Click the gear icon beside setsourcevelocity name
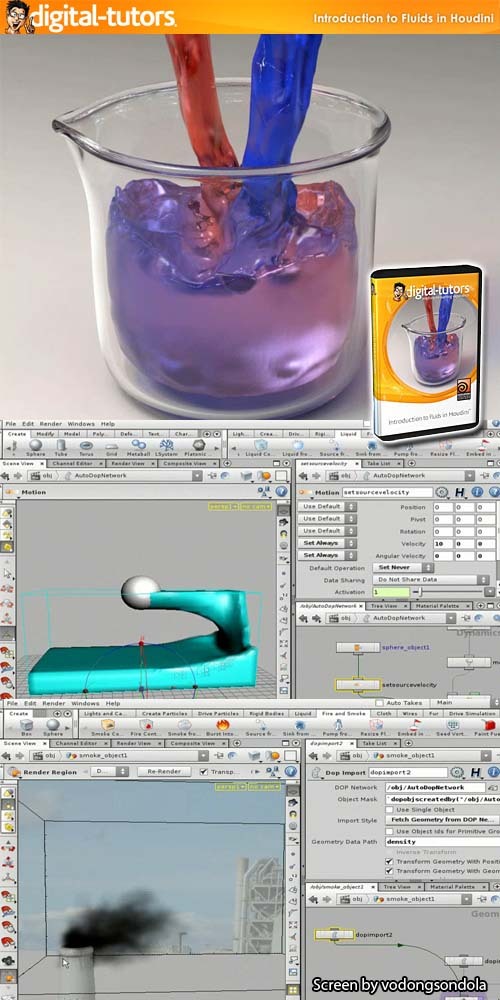The height and width of the screenshot is (1000, 500). click(441, 492)
